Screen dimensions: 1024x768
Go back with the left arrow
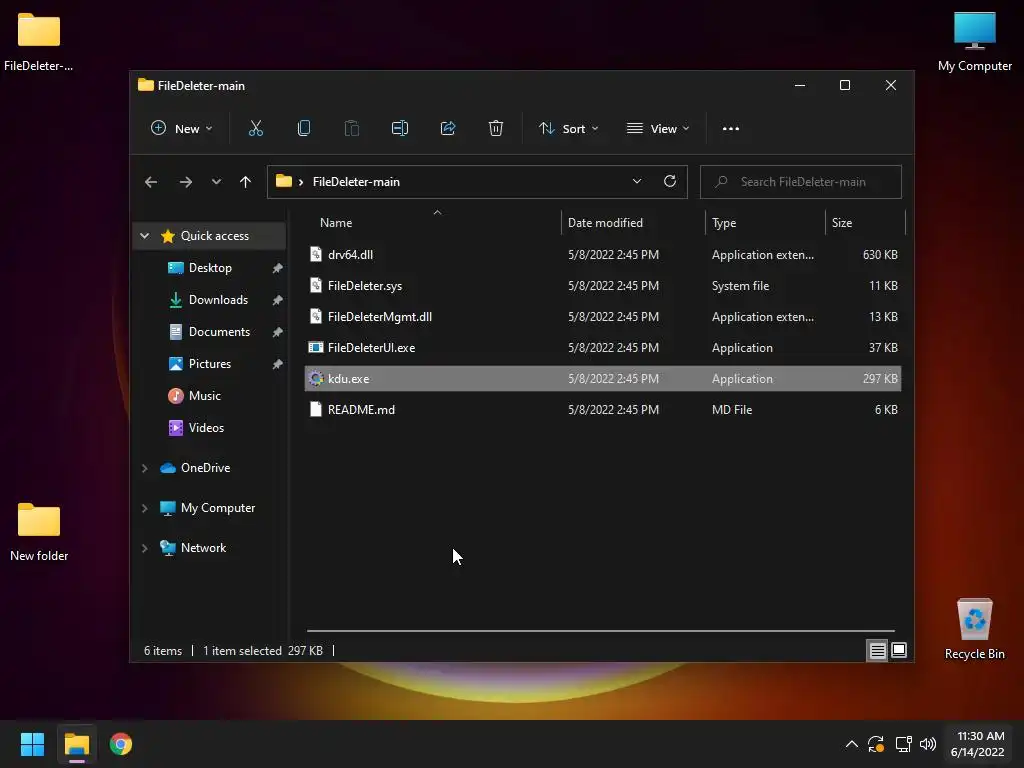click(x=151, y=182)
